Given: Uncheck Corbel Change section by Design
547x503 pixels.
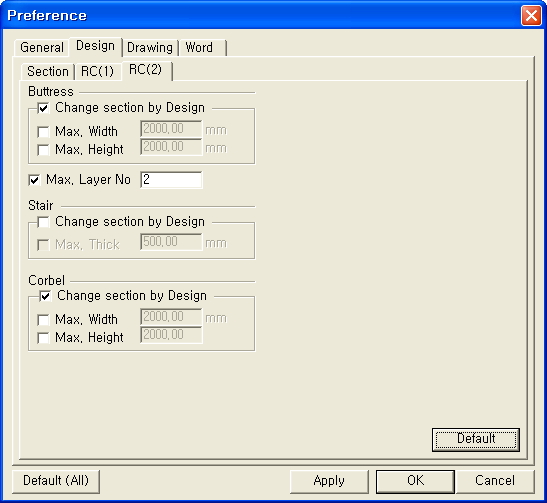Looking at the screenshot, I should click(45, 296).
